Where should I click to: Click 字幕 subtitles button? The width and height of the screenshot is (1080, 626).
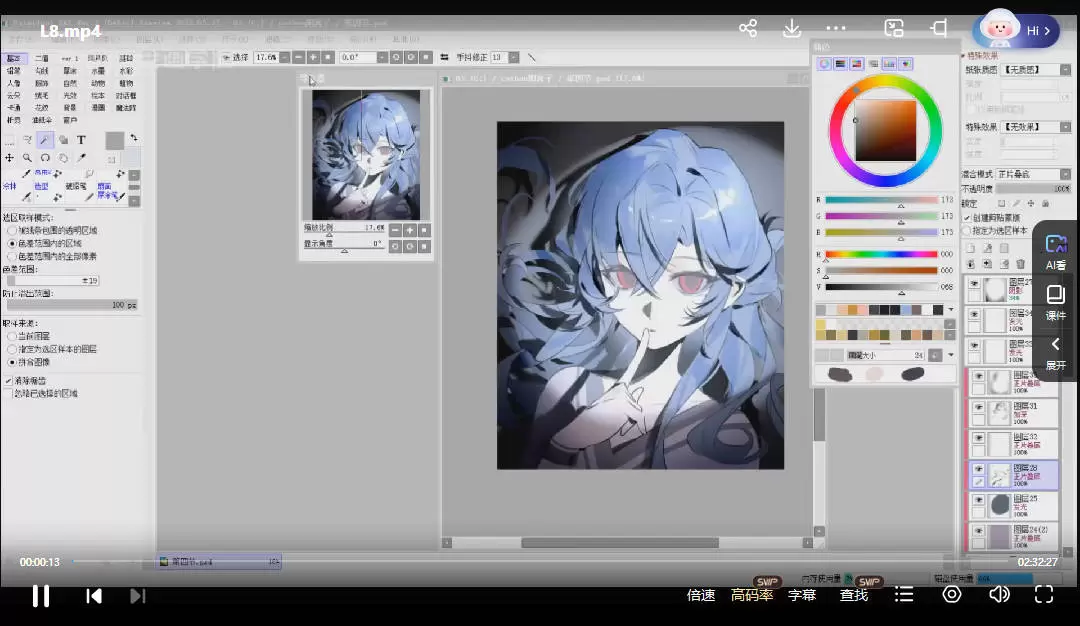point(802,595)
